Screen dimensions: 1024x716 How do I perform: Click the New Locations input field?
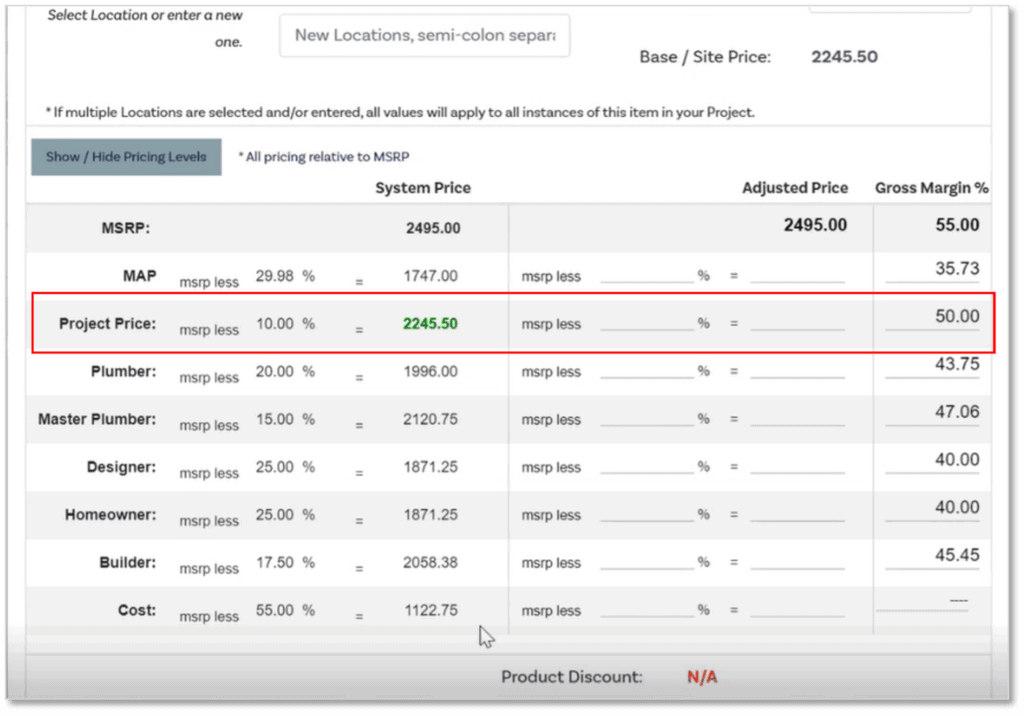tap(424, 35)
